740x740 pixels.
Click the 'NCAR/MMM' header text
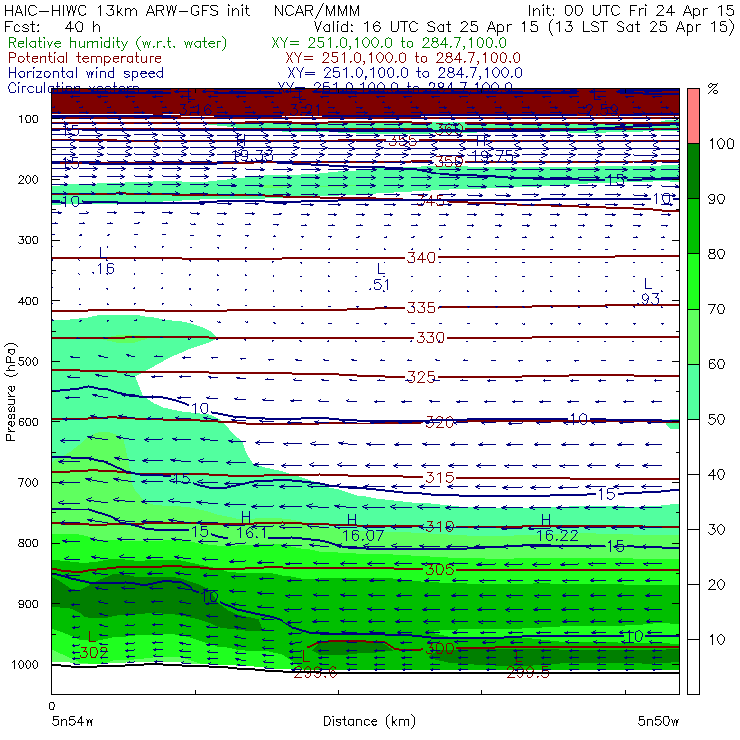coord(317,10)
